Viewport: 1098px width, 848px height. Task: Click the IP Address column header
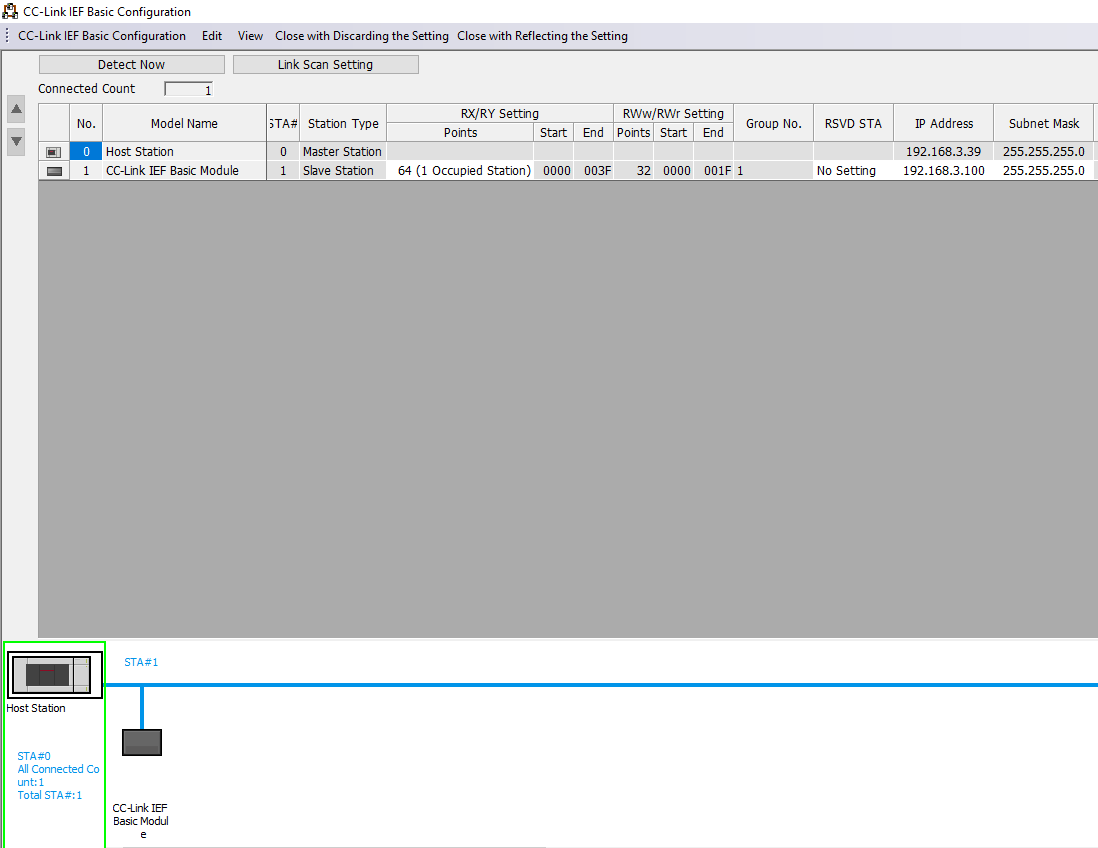tap(943, 123)
